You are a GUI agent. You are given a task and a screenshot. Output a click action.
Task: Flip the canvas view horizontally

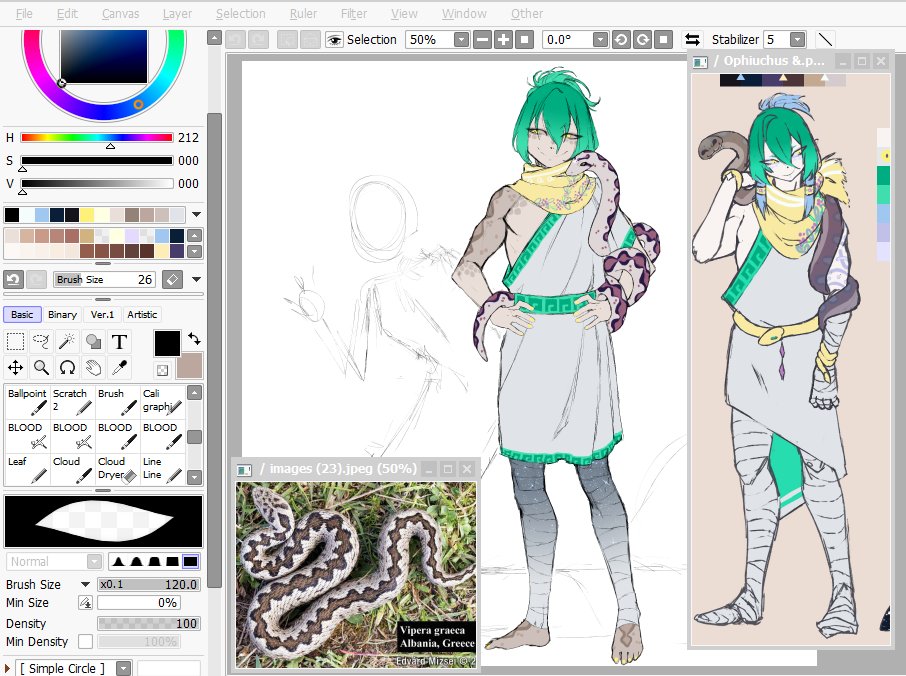pos(692,40)
